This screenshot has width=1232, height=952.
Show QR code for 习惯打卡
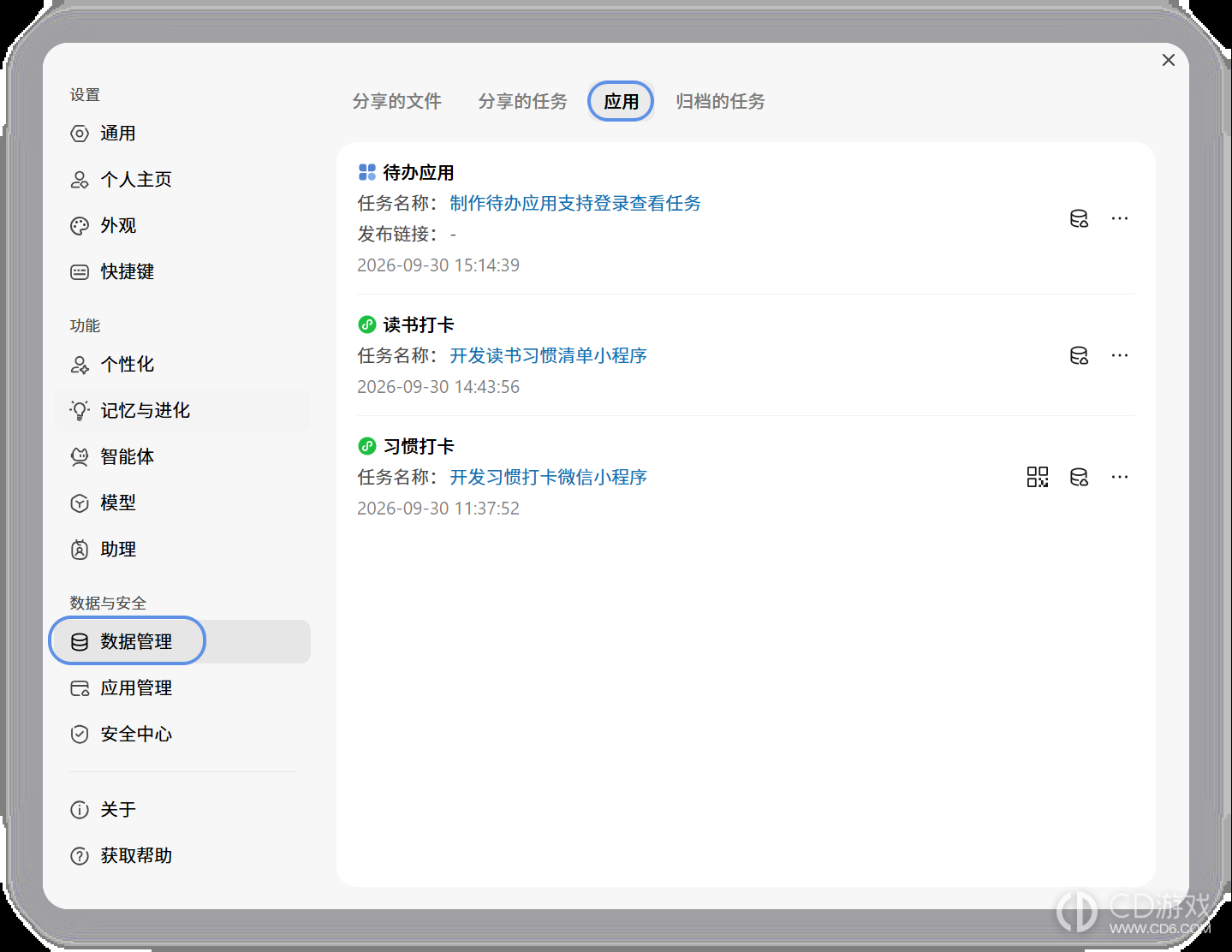pos(1038,477)
